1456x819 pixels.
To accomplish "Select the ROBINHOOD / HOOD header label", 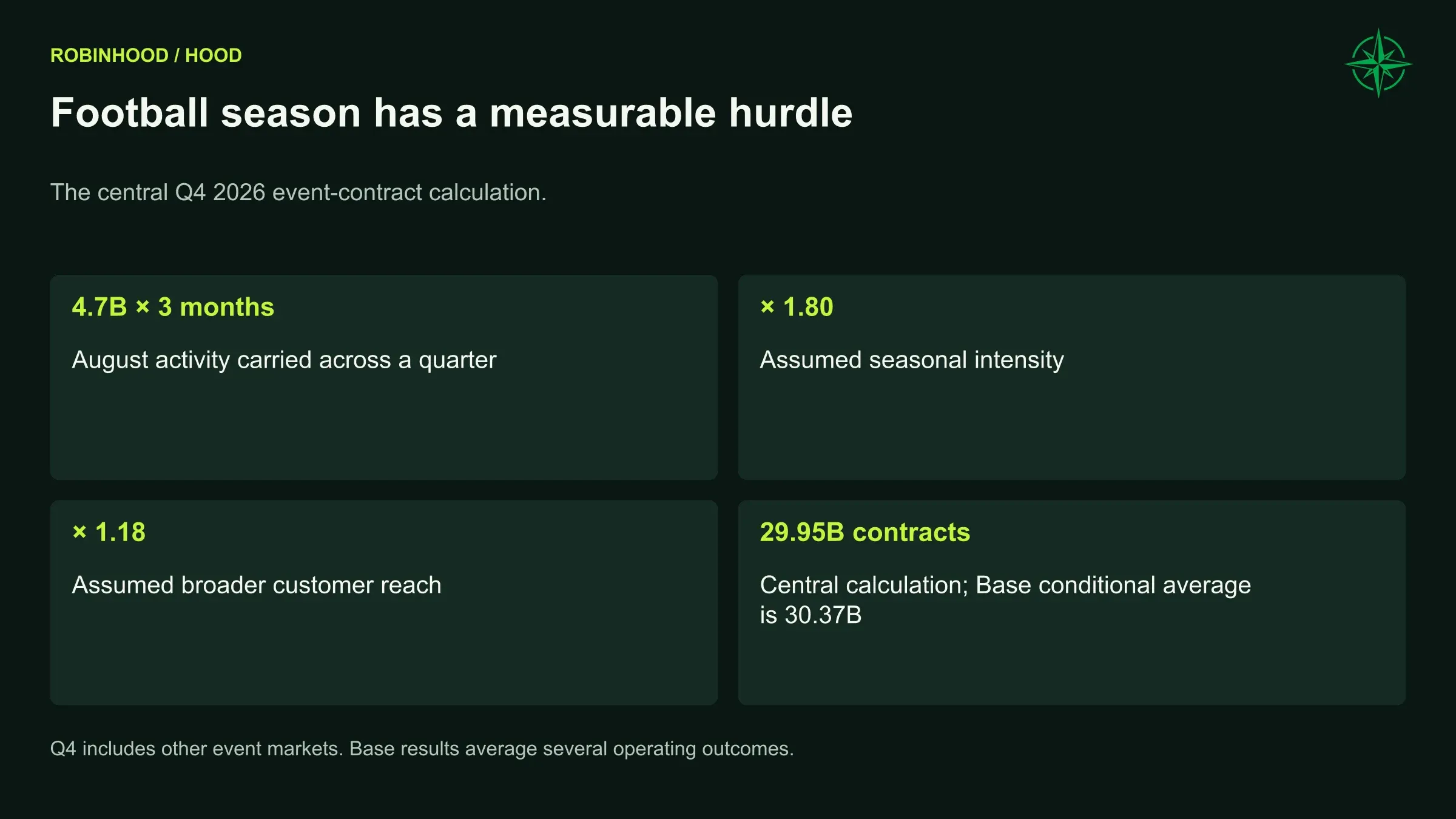I will click(146, 55).
